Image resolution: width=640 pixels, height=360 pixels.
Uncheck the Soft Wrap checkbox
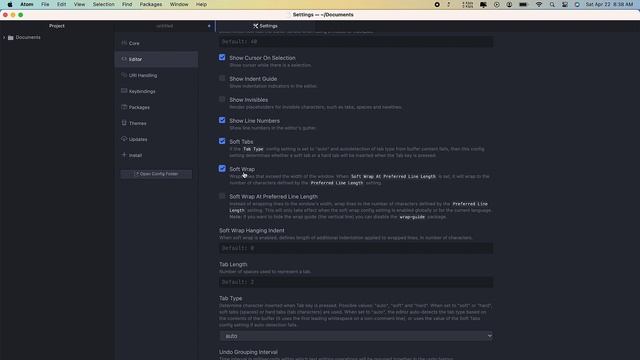pyautogui.click(x=222, y=168)
